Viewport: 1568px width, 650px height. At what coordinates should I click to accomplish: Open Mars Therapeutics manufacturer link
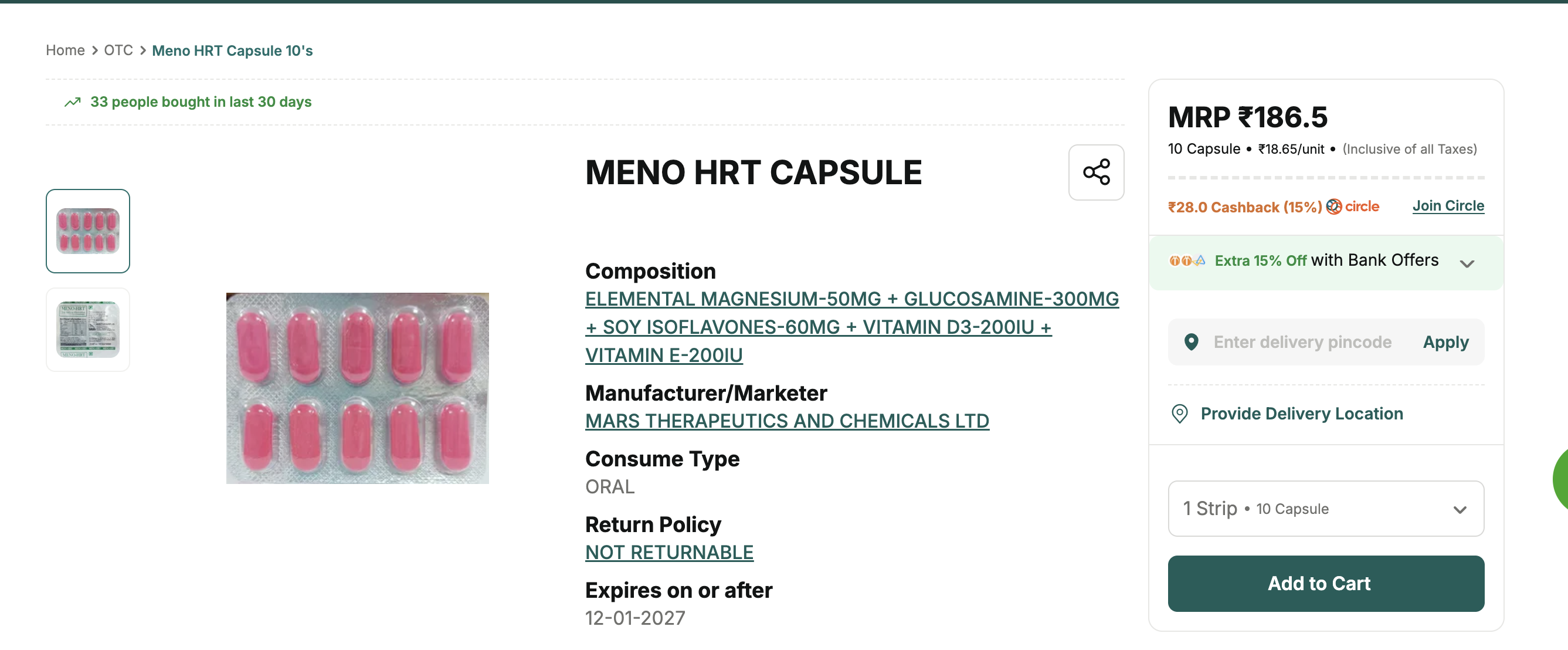pos(786,421)
